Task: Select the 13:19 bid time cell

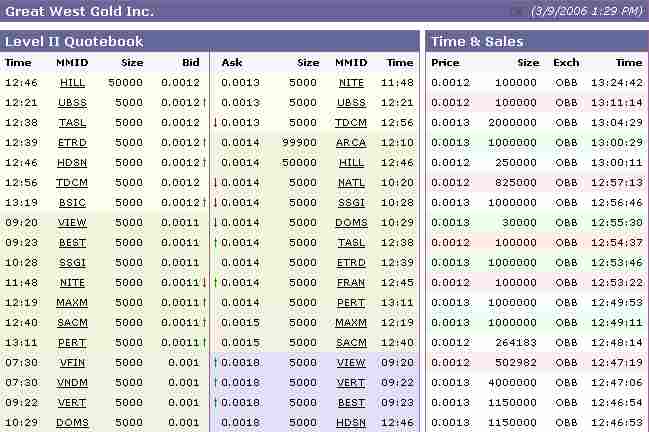Action: pyautogui.click(x=21, y=203)
